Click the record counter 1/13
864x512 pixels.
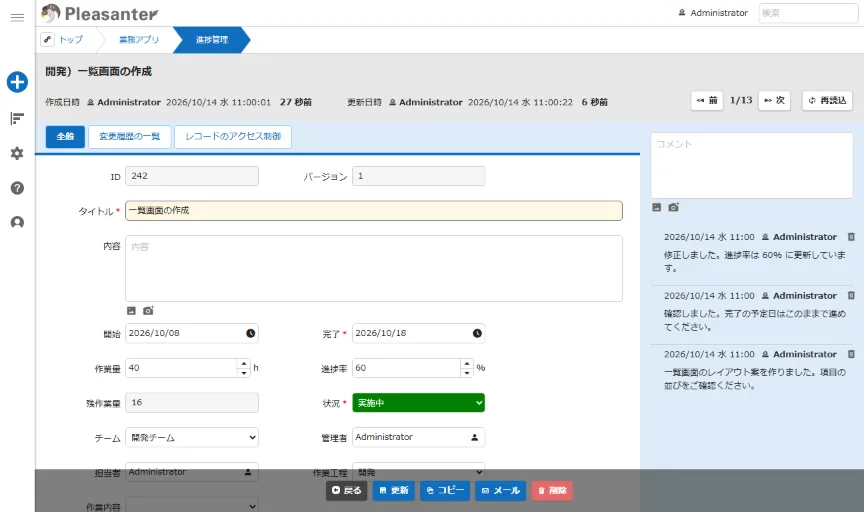[x=741, y=100]
